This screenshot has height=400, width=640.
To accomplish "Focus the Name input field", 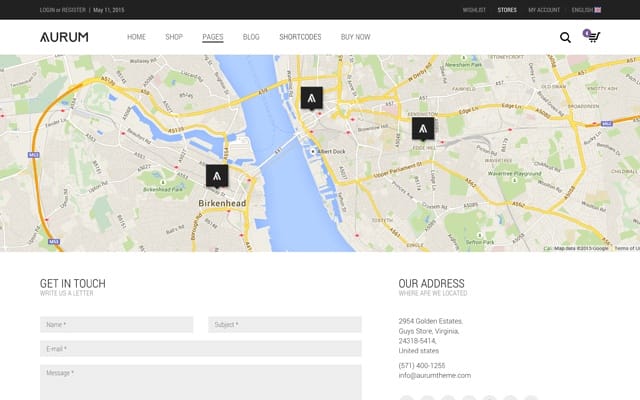I will (117, 324).
